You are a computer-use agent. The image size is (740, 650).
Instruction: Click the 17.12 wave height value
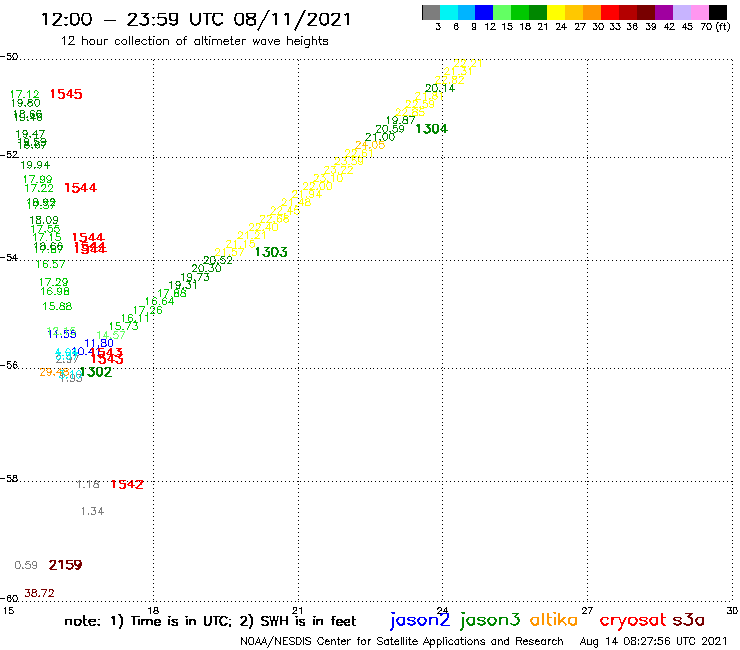pyautogui.click(x=25, y=94)
